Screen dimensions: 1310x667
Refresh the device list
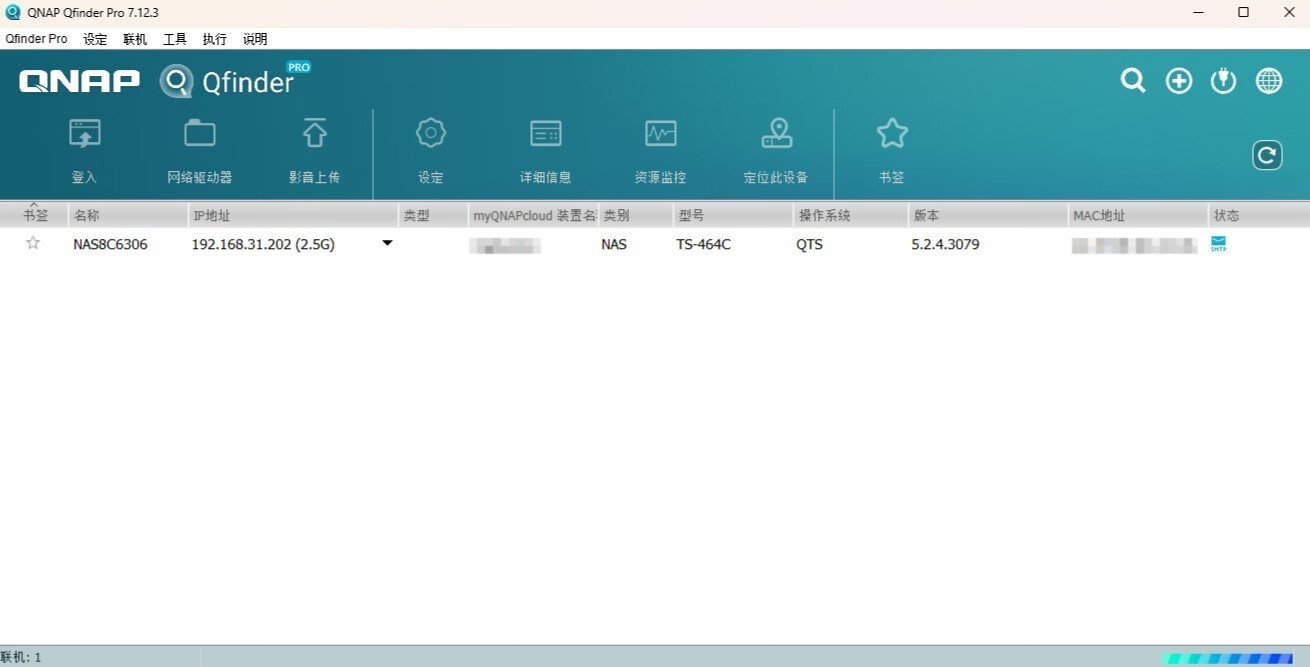1267,155
